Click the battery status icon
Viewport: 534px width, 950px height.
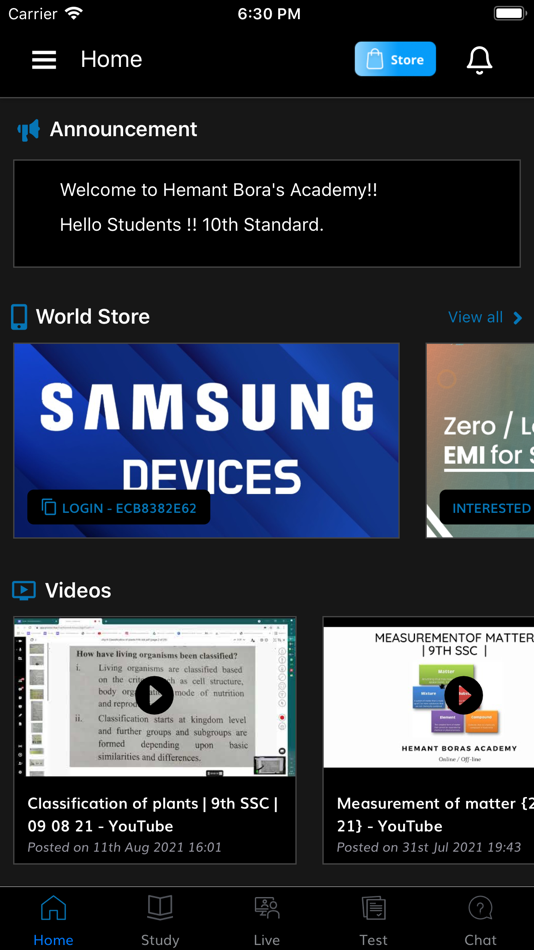(x=509, y=13)
